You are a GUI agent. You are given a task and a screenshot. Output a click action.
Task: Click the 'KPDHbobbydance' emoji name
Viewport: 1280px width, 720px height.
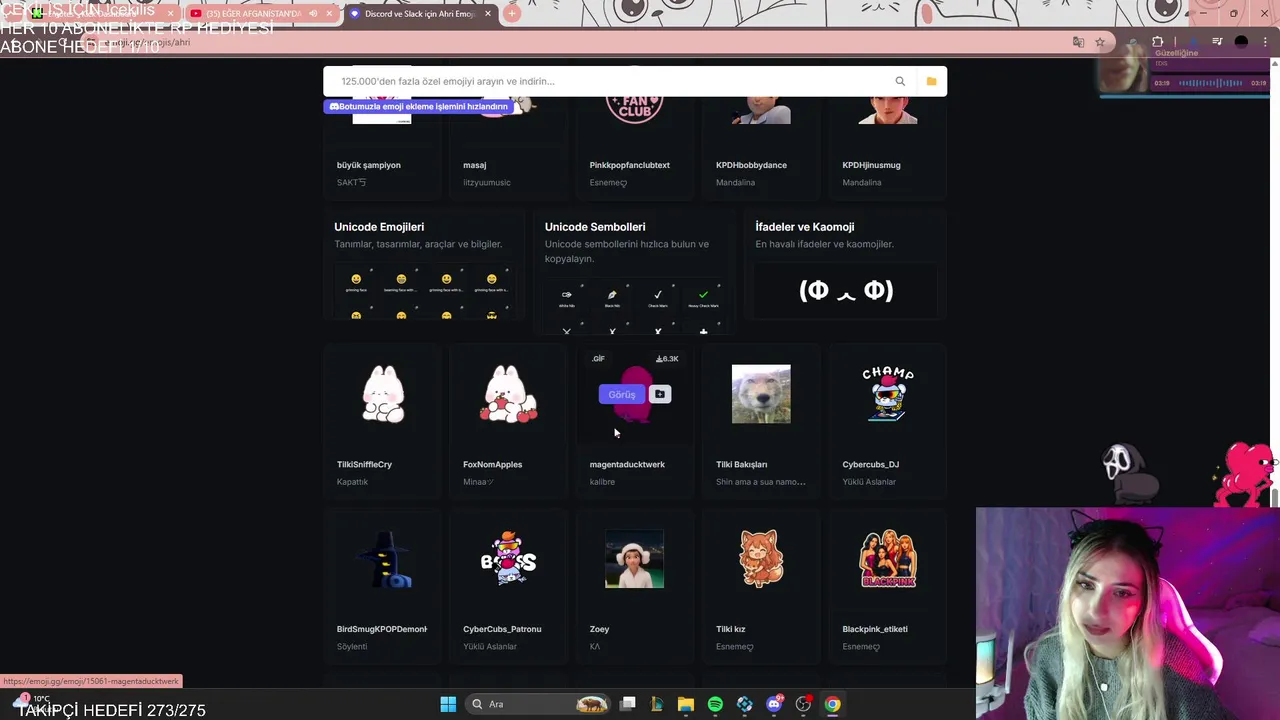pos(751,165)
